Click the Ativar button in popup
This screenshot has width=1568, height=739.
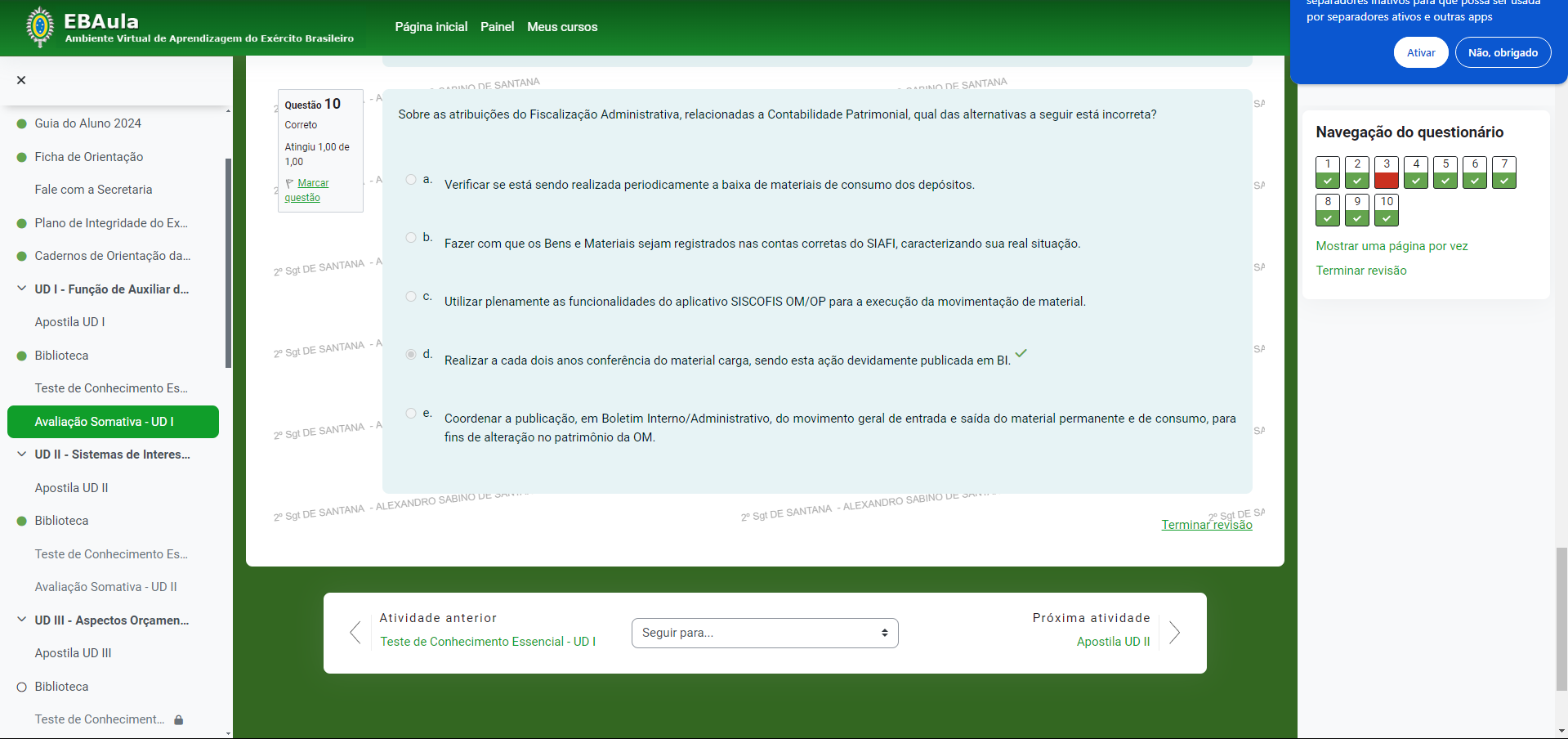pos(1420,52)
